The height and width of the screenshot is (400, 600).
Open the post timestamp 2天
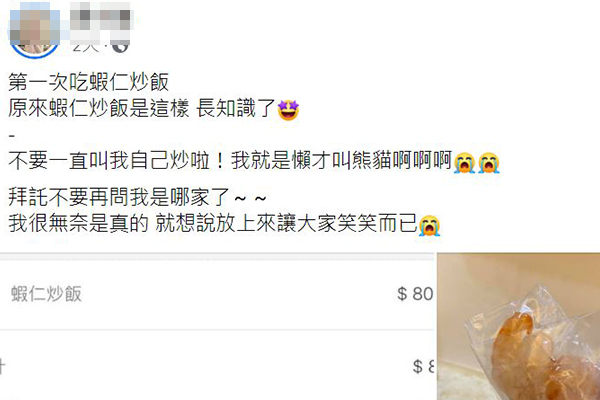[86, 46]
